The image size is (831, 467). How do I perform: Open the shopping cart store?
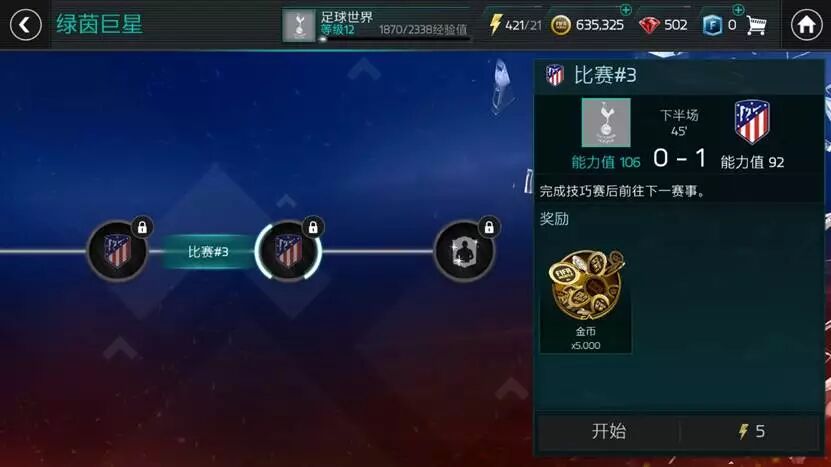pos(756,25)
